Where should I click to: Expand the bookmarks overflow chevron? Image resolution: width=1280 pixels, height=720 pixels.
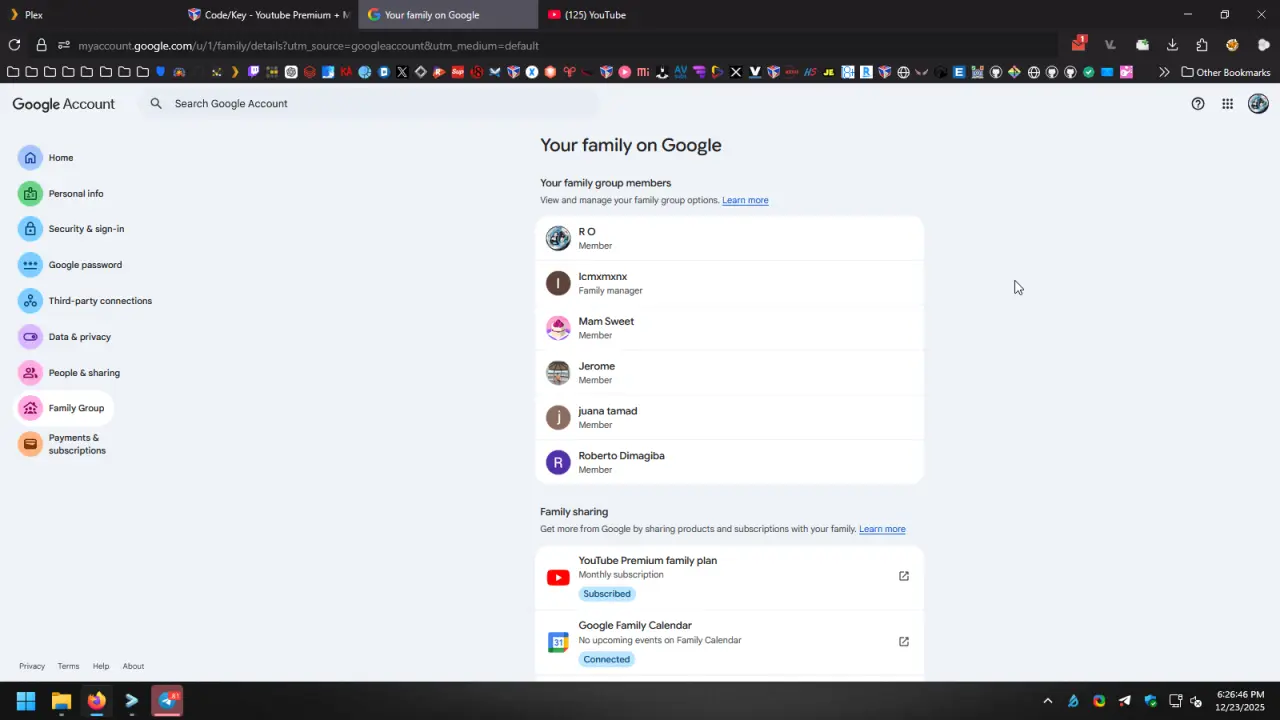click(1164, 72)
